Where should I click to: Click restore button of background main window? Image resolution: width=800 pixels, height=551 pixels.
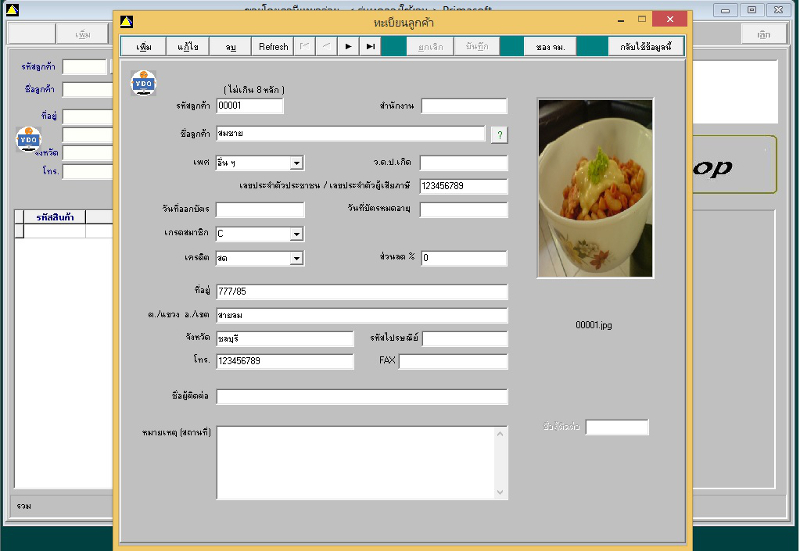(x=752, y=10)
